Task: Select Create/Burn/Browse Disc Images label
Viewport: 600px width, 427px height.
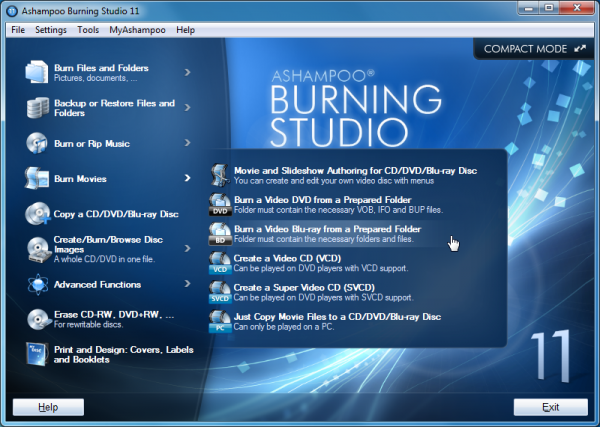Action: 108,244
